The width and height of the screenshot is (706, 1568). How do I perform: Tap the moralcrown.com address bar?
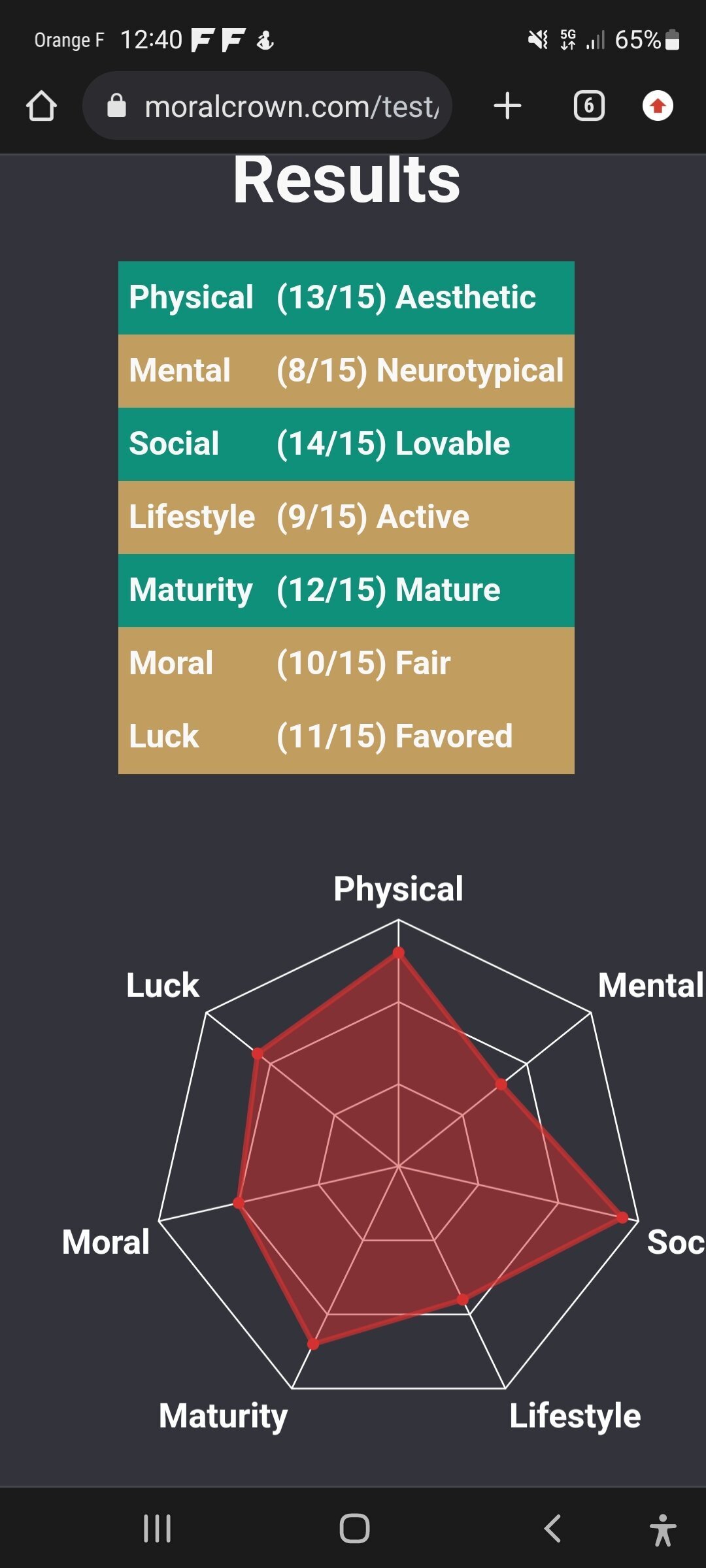click(291, 106)
